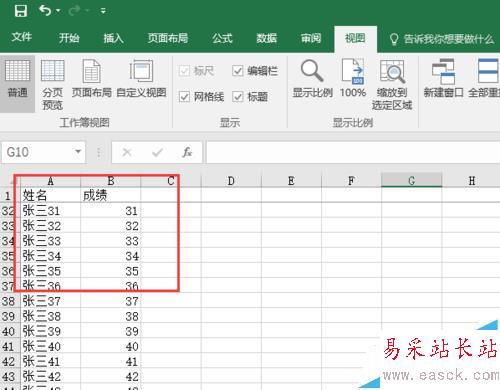Toggle the 标题 headings checkbox
500x390 pixels.
tap(238, 97)
